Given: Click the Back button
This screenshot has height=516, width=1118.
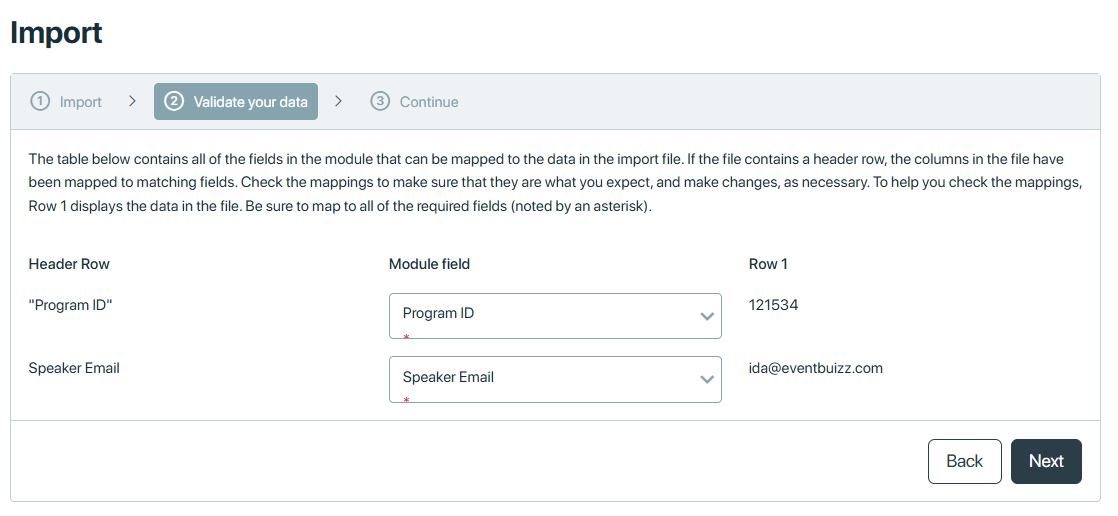Looking at the screenshot, I should pyautogui.click(x=964, y=461).
